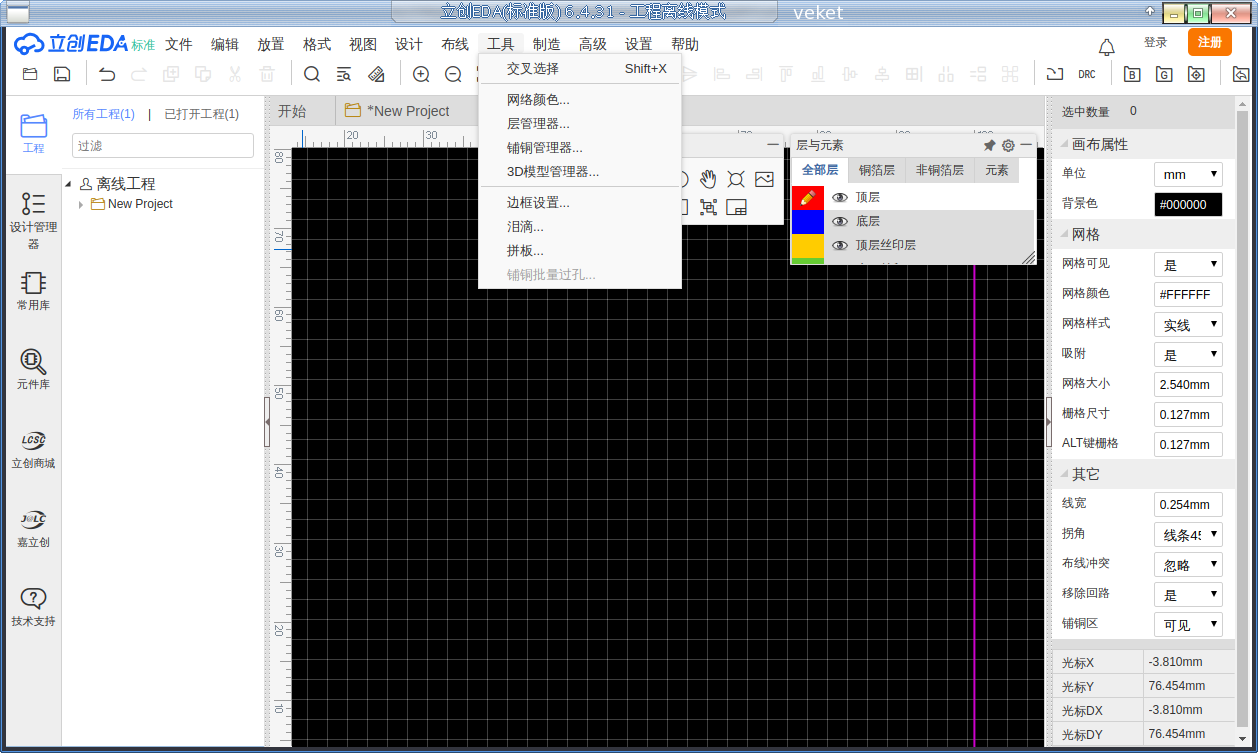Click the B (BOM) toolbar icon
This screenshot has width=1258, height=753.
click(x=1132, y=74)
